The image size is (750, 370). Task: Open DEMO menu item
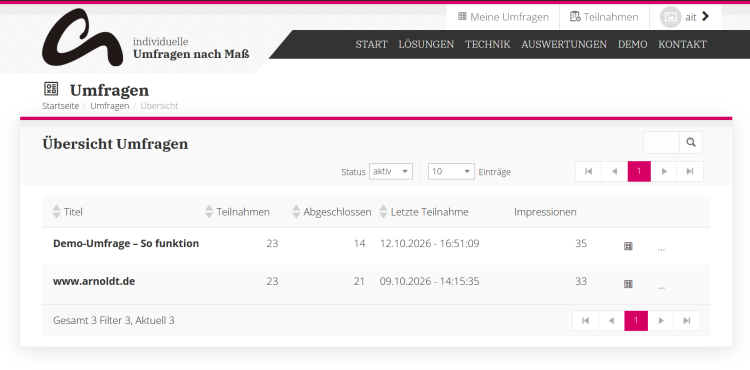pyautogui.click(x=632, y=44)
